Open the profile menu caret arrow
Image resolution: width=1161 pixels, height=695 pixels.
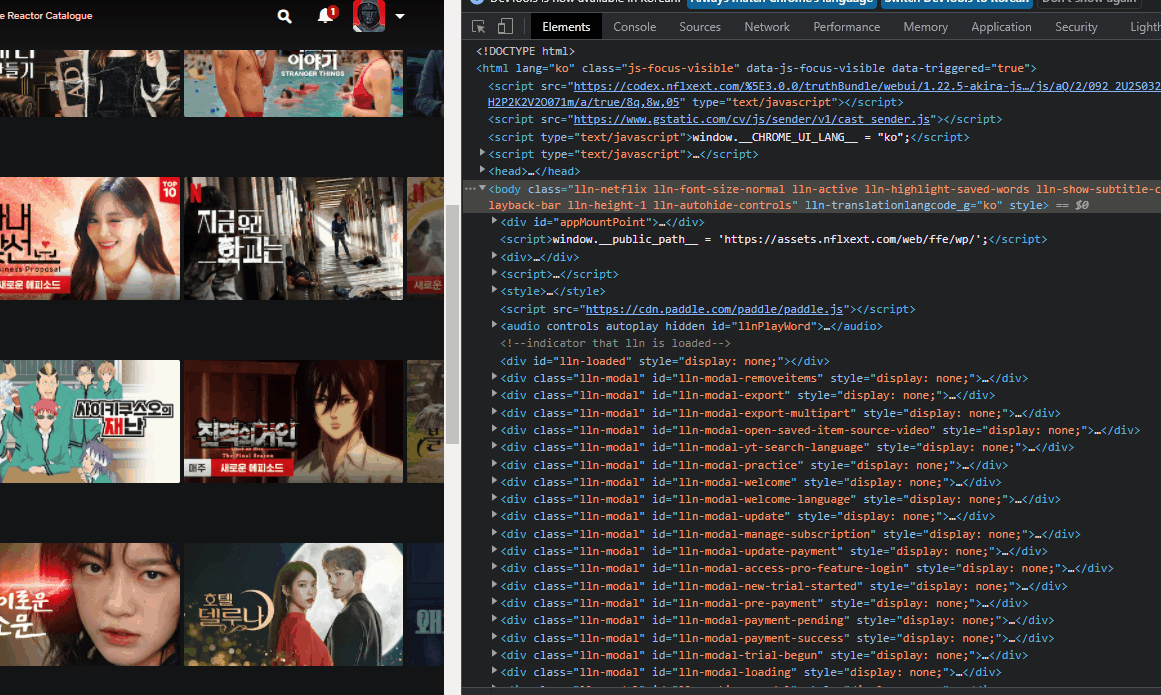click(x=400, y=16)
